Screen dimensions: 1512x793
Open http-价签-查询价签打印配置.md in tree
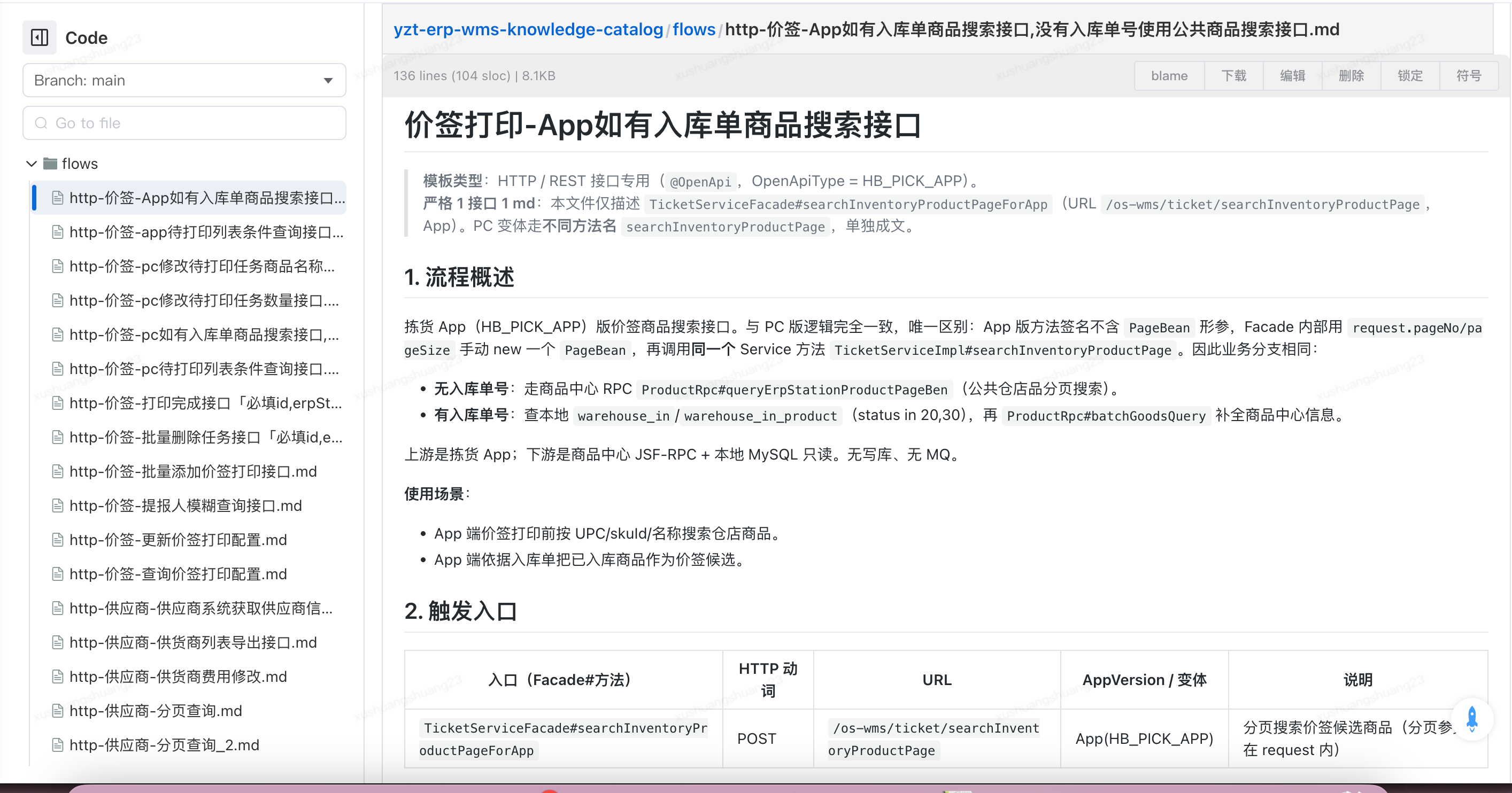pos(178,573)
